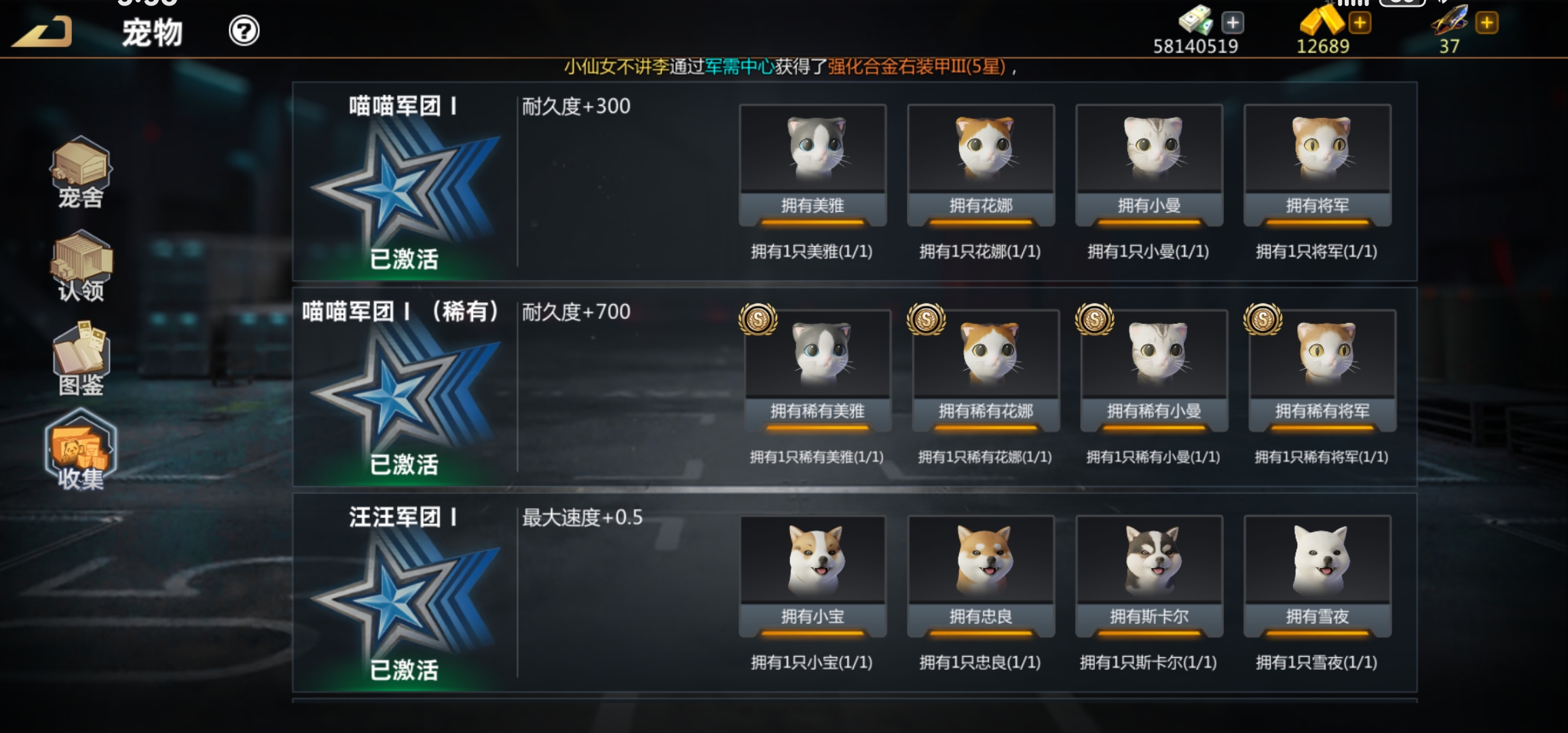Click the 强化合金右装甲III item link

pyautogui.click(x=916, y=67)
